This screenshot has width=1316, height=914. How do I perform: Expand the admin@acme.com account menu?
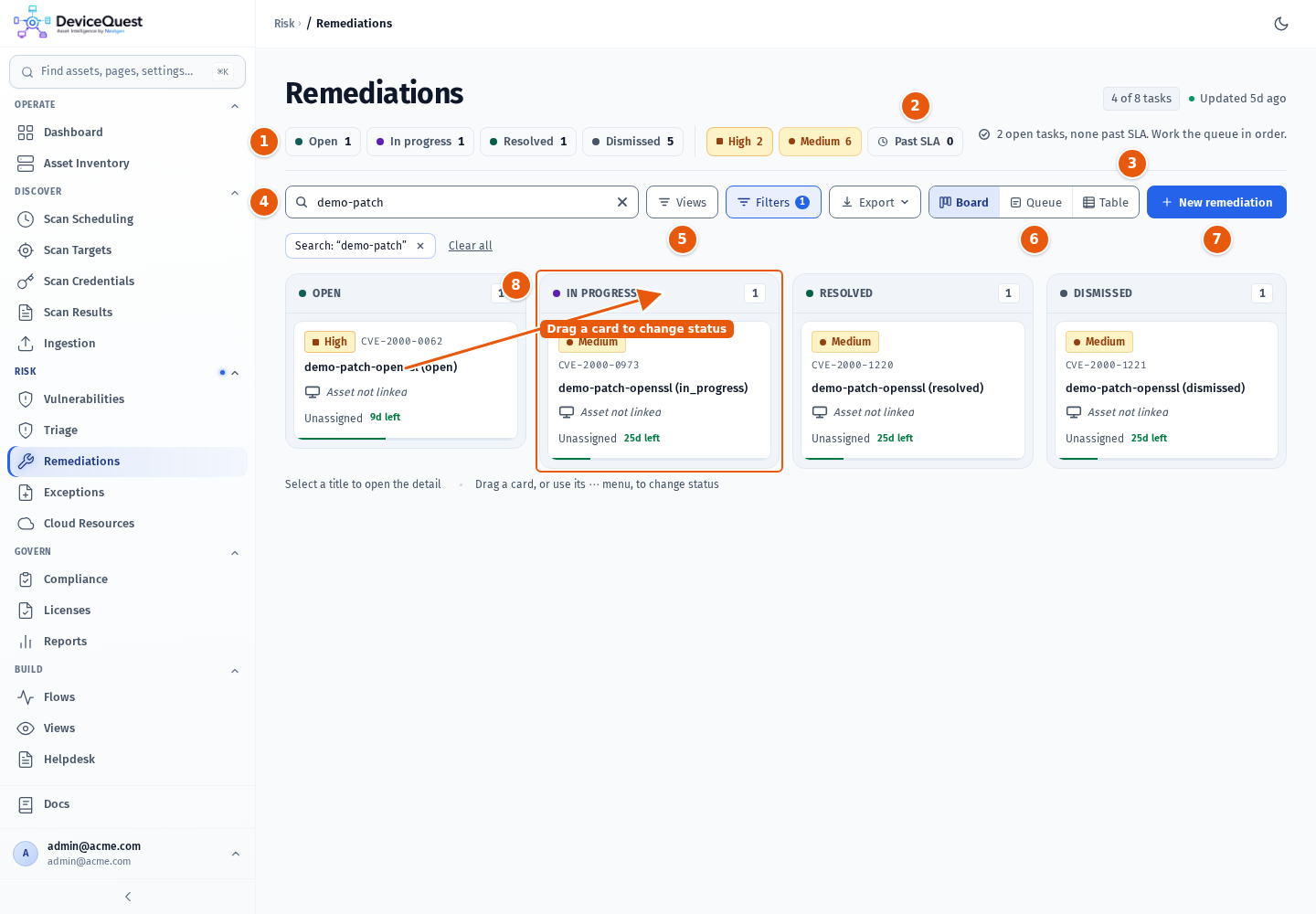tap(127, 854)
